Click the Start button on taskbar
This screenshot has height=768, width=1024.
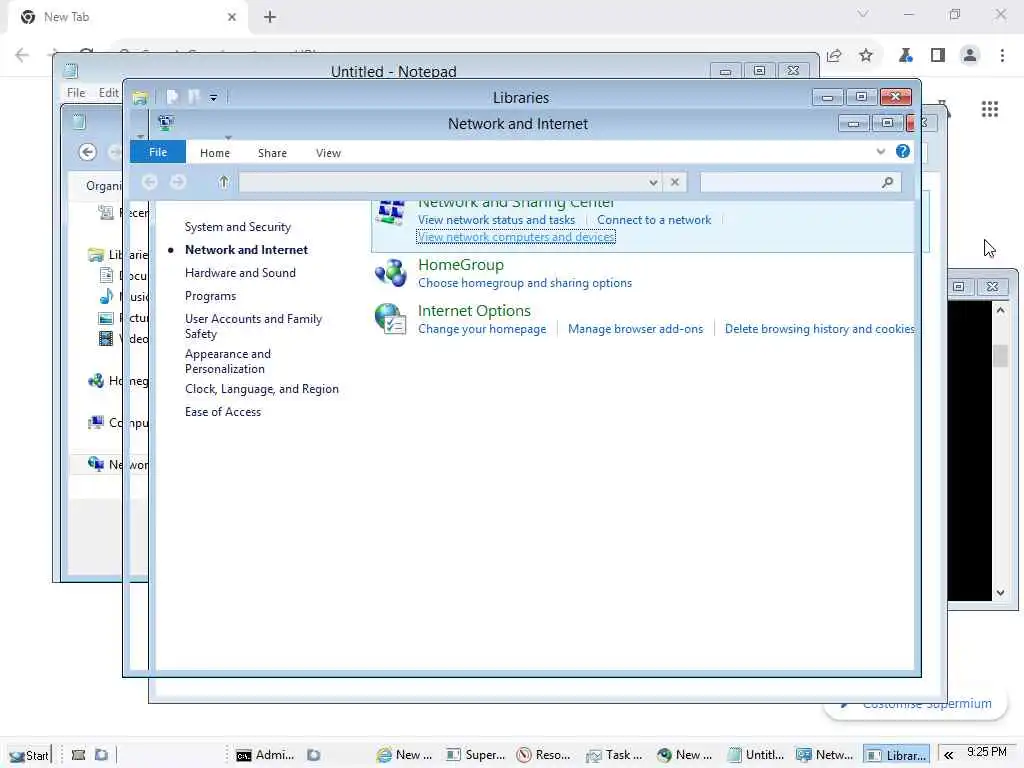click(29, 755)
